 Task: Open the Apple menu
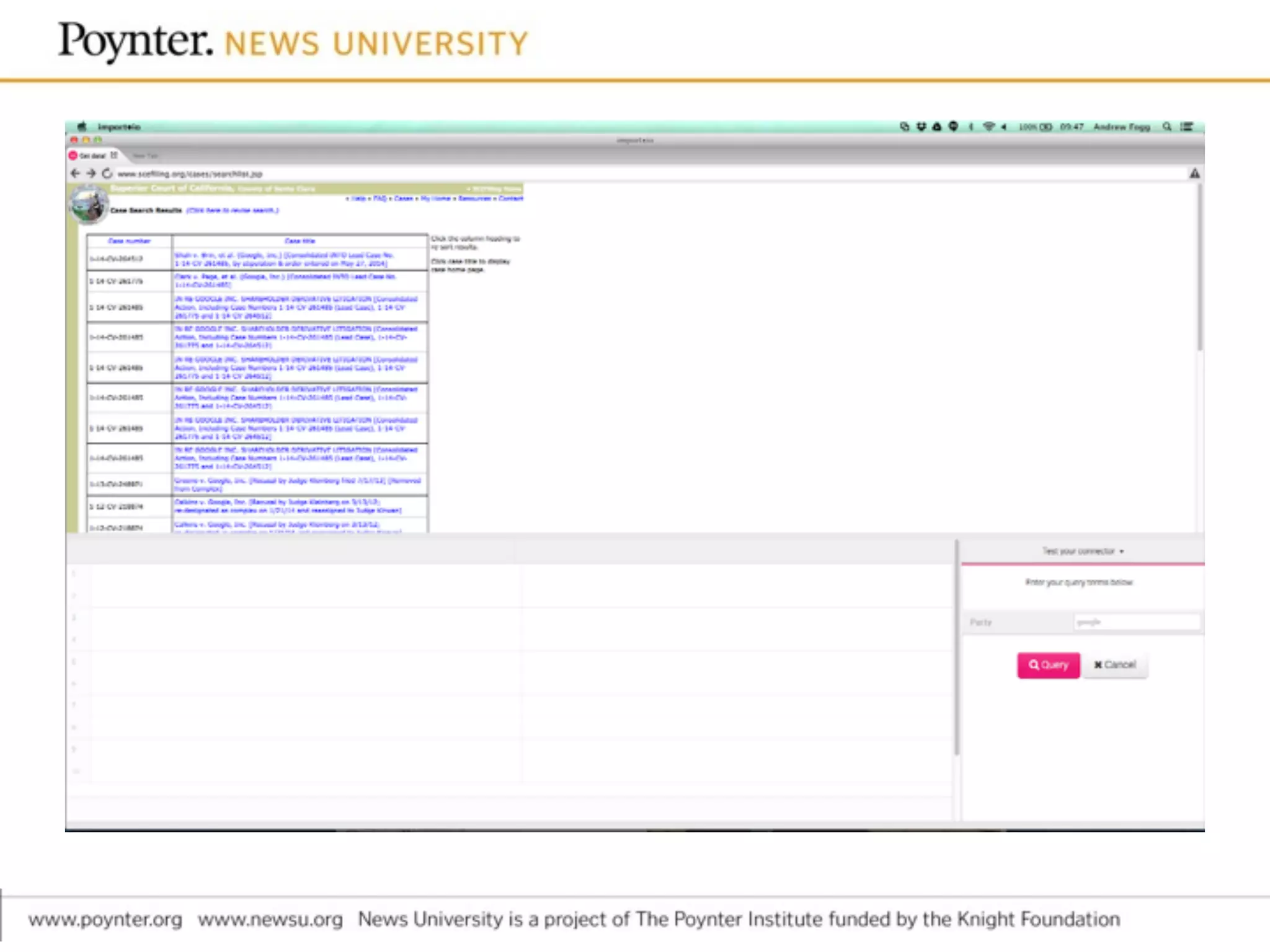(x=82, y=126)
